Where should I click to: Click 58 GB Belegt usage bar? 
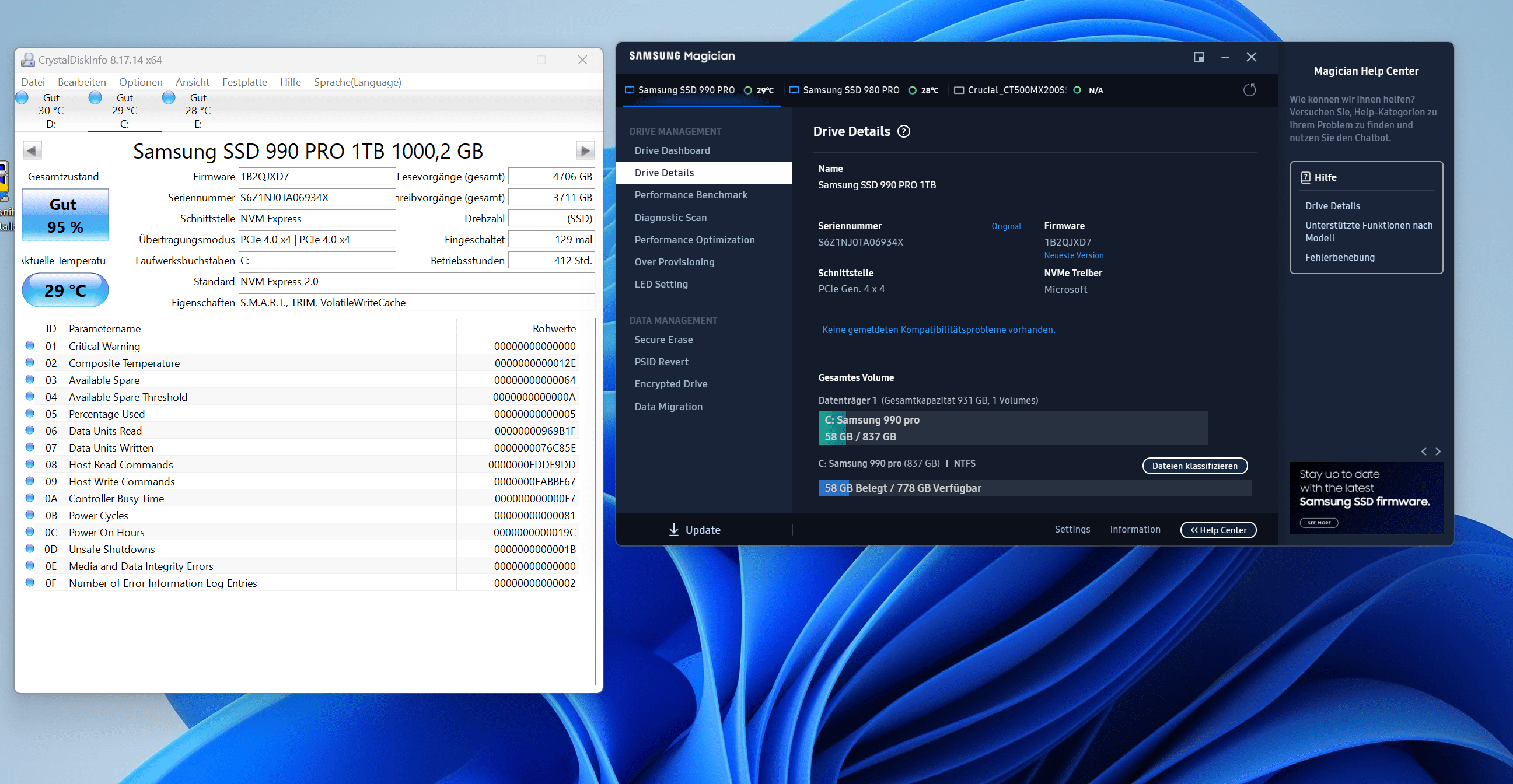point(1035,488)
